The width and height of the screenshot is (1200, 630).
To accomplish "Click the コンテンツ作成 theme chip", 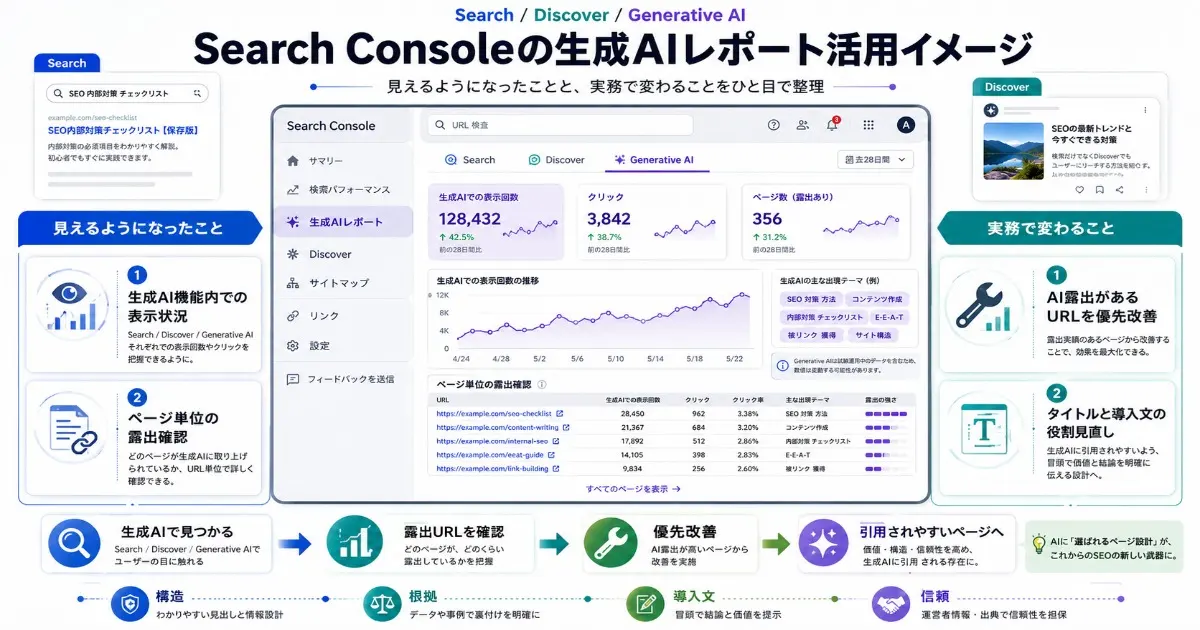I will [x=875, y=300].
